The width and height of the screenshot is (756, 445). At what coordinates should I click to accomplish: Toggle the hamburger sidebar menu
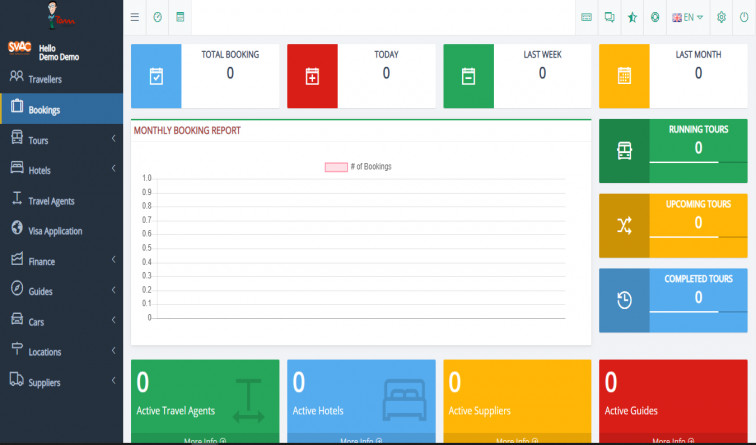tap(135, 17)
